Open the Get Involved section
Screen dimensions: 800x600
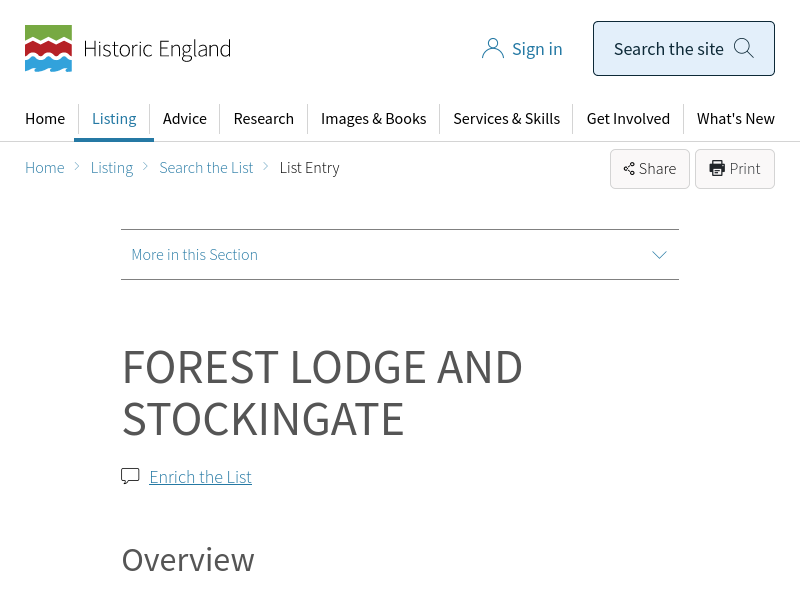point(628,119)
